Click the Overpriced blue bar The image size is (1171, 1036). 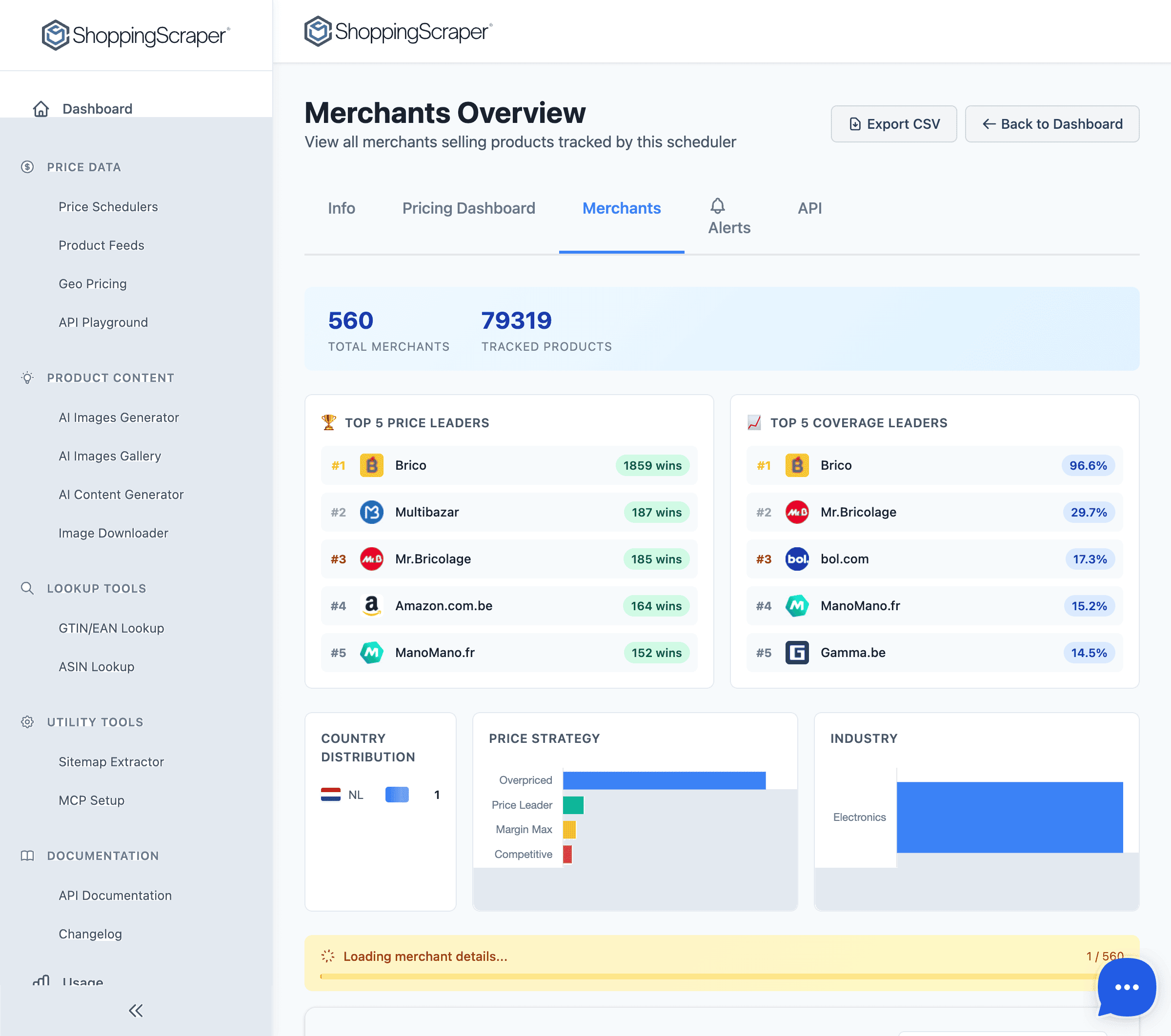[x=665, y=780]
